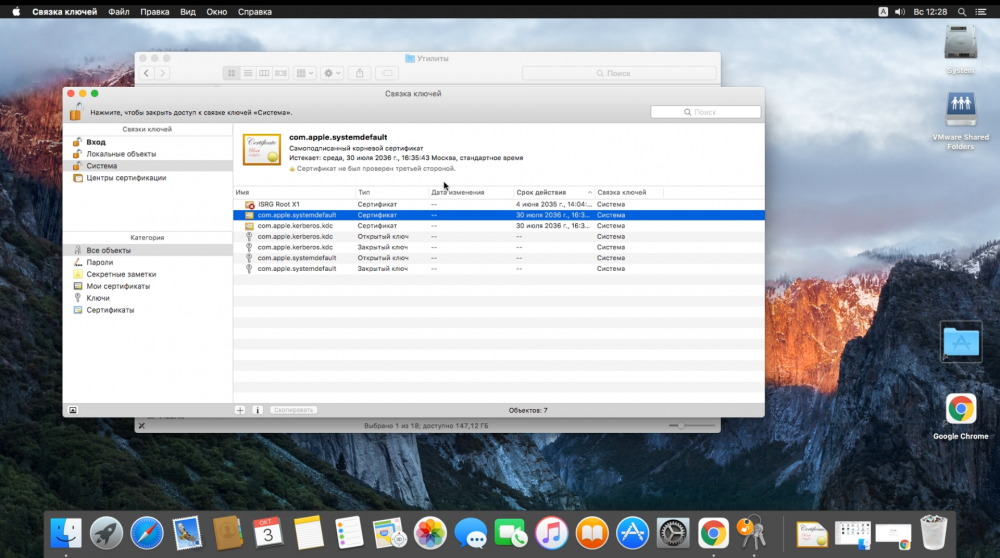Viewport: 1000px width, 558px height.
Task: Open Spotlight search in the menu bar
Action: click(x=962, y=11)
